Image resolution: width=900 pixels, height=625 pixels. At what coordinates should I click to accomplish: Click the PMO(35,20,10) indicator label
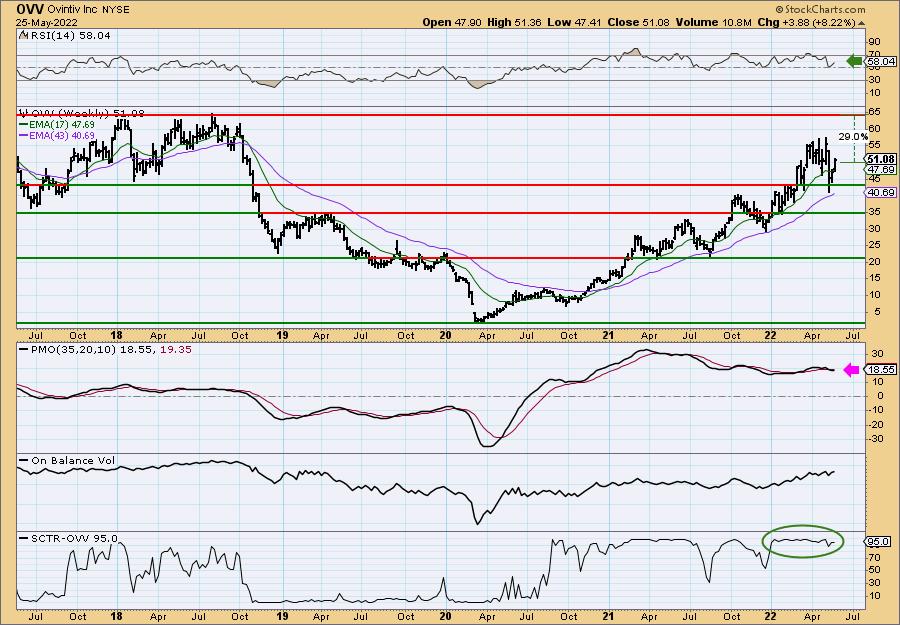(73, 349)
